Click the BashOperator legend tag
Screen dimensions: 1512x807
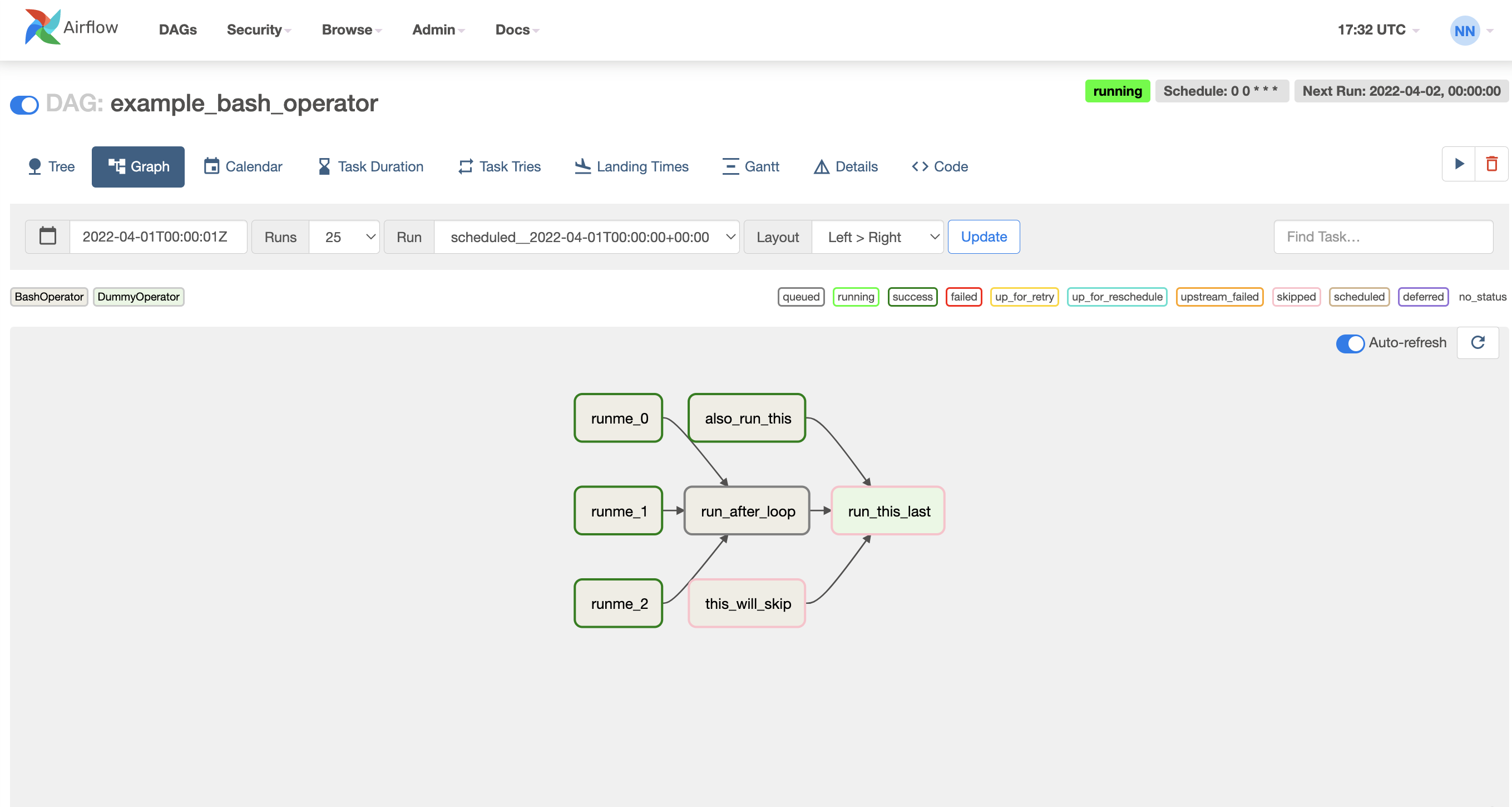[x=50, y=297]
